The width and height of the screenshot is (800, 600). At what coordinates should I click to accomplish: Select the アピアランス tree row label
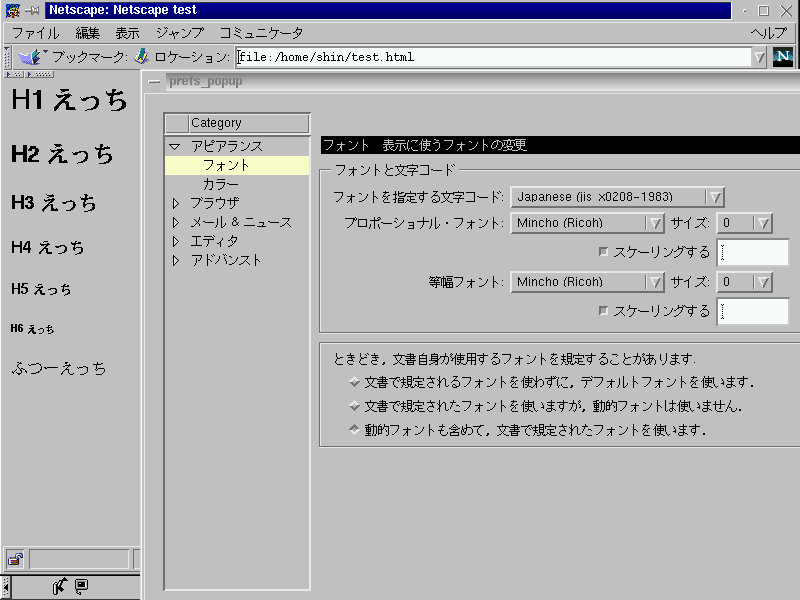(x=227, y=146)
